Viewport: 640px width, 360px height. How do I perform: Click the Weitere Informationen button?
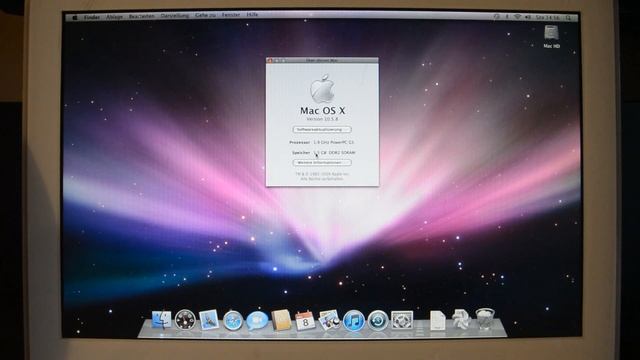click(322, 162)
